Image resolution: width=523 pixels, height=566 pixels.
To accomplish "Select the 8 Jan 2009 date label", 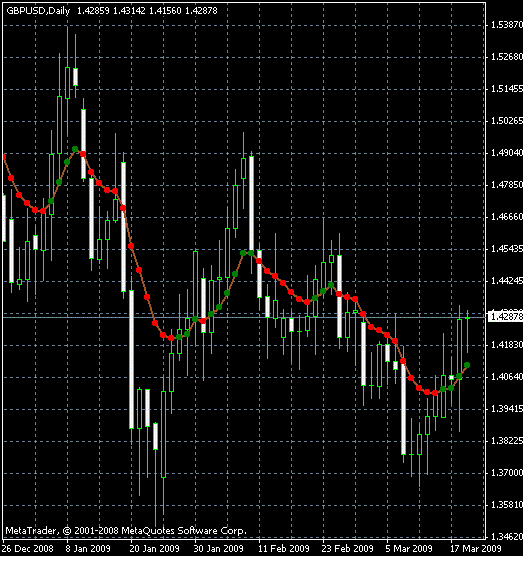I will 88,549.
